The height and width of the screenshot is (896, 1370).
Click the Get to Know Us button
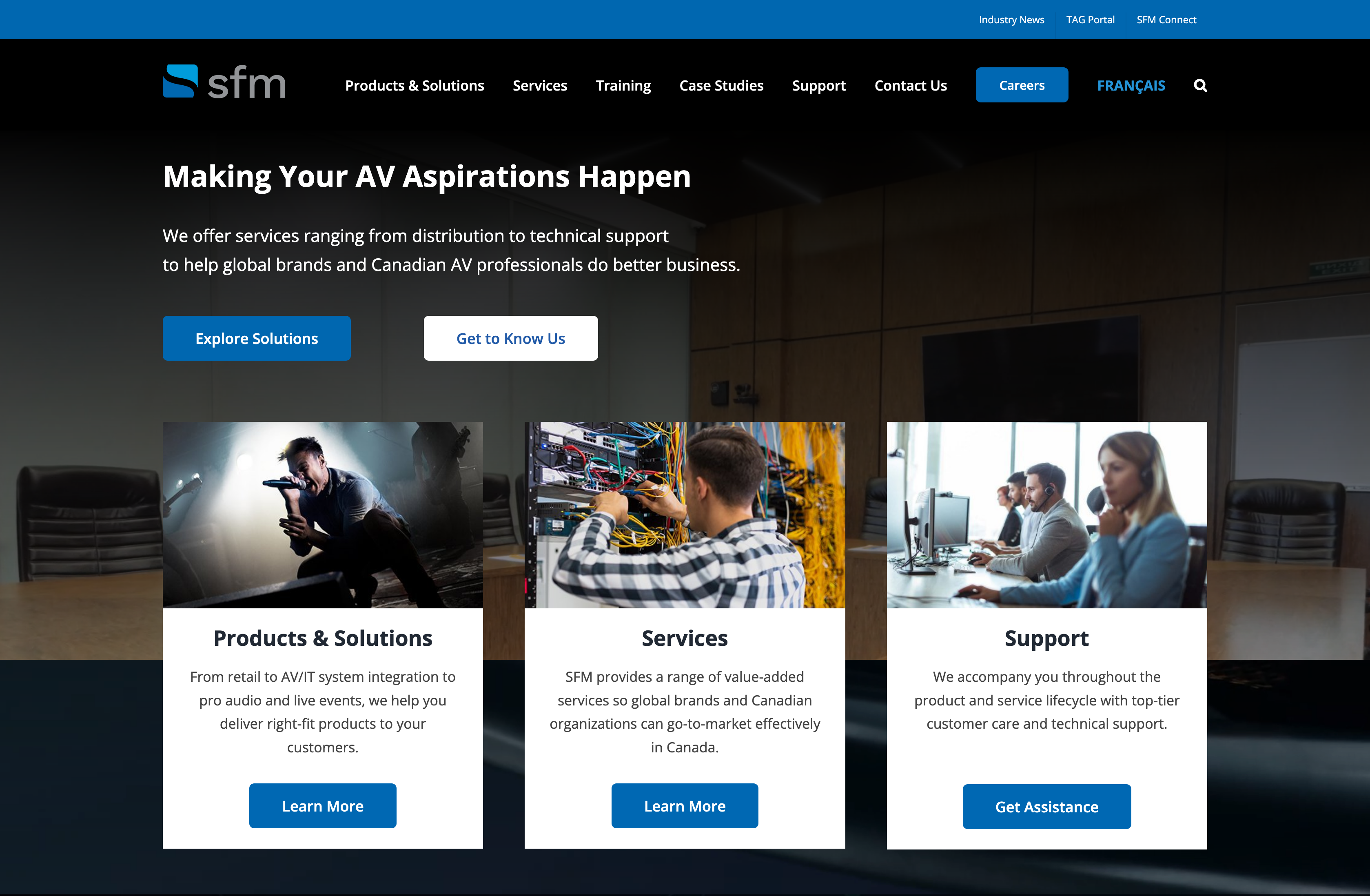tap(510, 338)
